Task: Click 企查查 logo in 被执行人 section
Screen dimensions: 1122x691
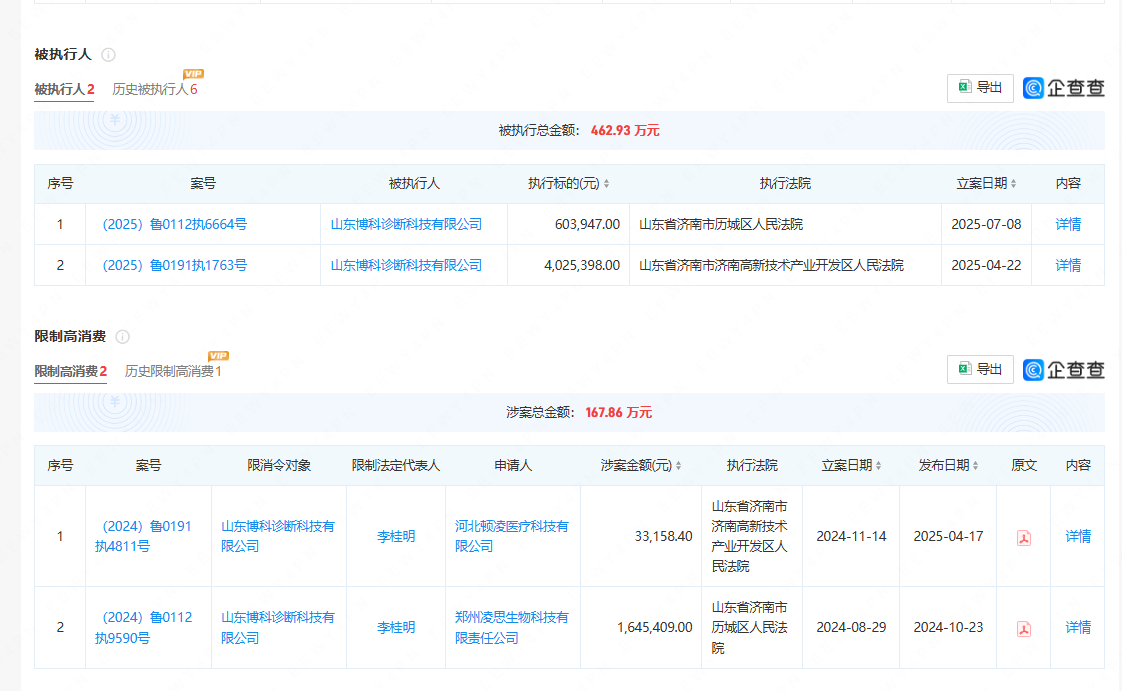Action: 1064,88
